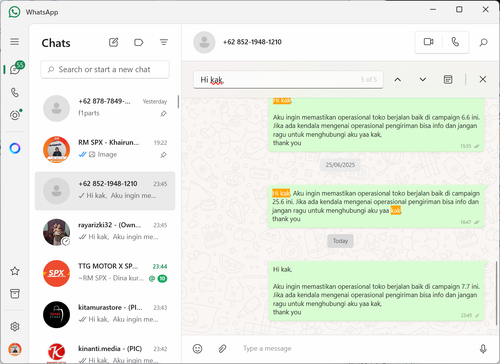Open the hamburger navigation menu
The height and width of the screenshot is (364, 500).
pos(14,42)
